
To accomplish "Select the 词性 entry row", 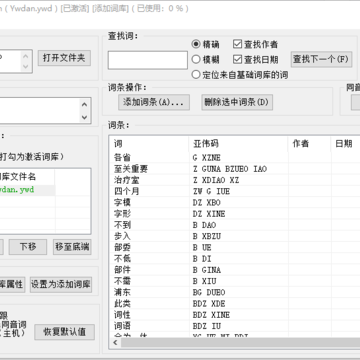I will [x=235, y=315].
